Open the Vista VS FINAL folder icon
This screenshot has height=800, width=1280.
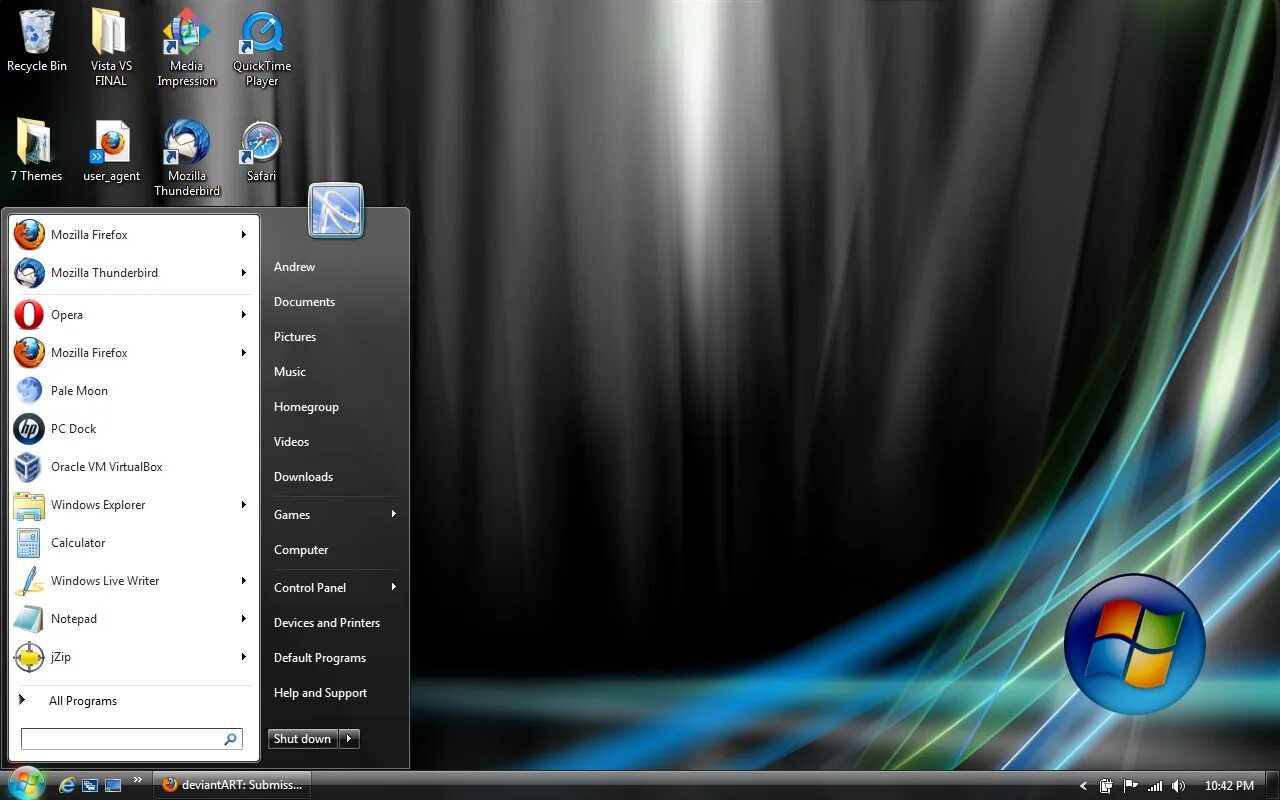pyautogui.click(x=111, y=47)
